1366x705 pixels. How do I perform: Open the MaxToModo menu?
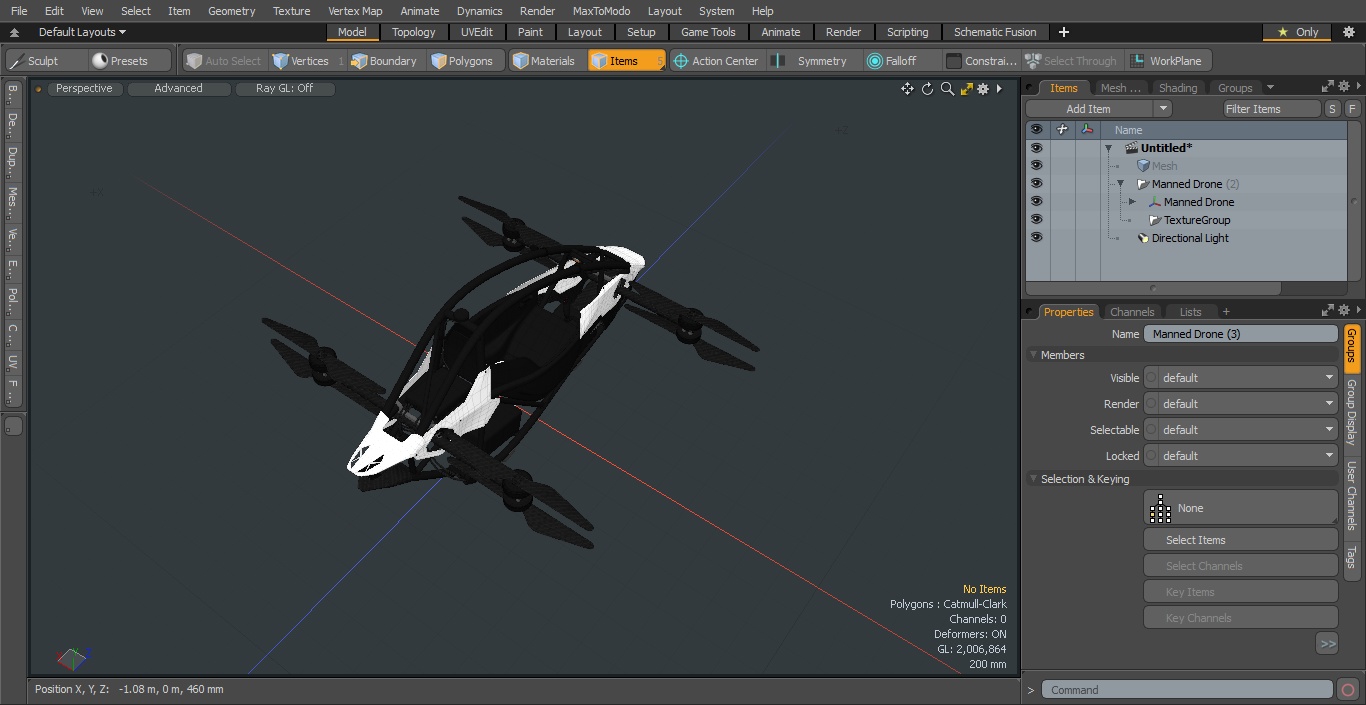coord(601,11)
